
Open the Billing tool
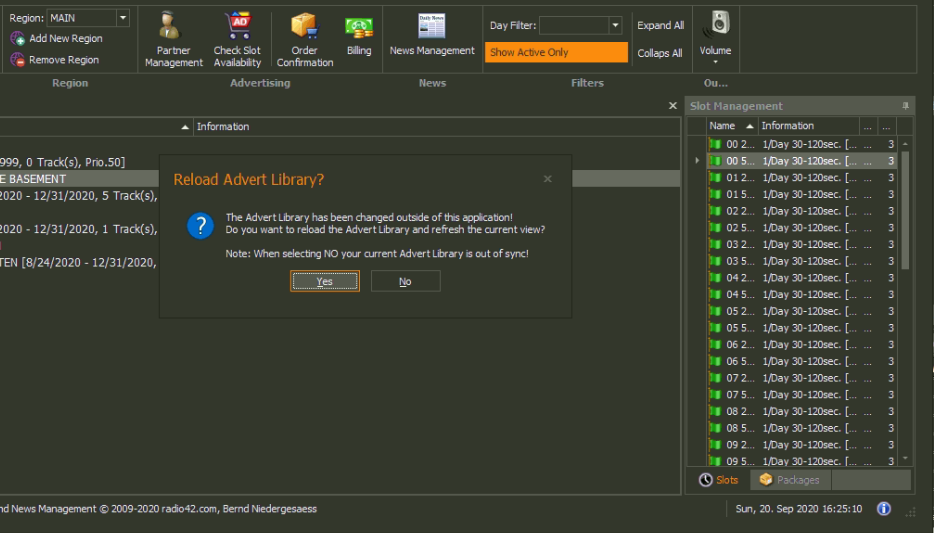(x=359, y=36)
